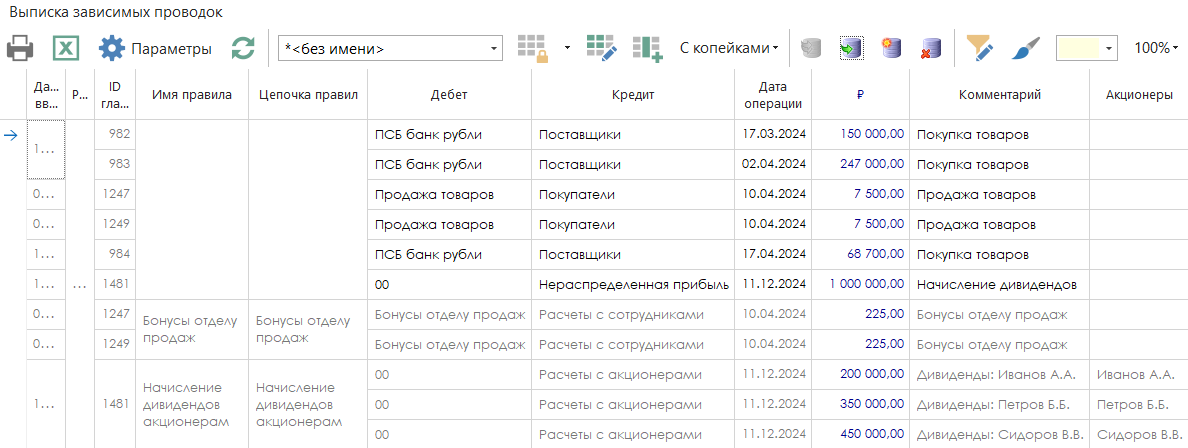1188x448 pixels.
Task: Click the edit grid pencil icon
Action: [x=602, y=48]
